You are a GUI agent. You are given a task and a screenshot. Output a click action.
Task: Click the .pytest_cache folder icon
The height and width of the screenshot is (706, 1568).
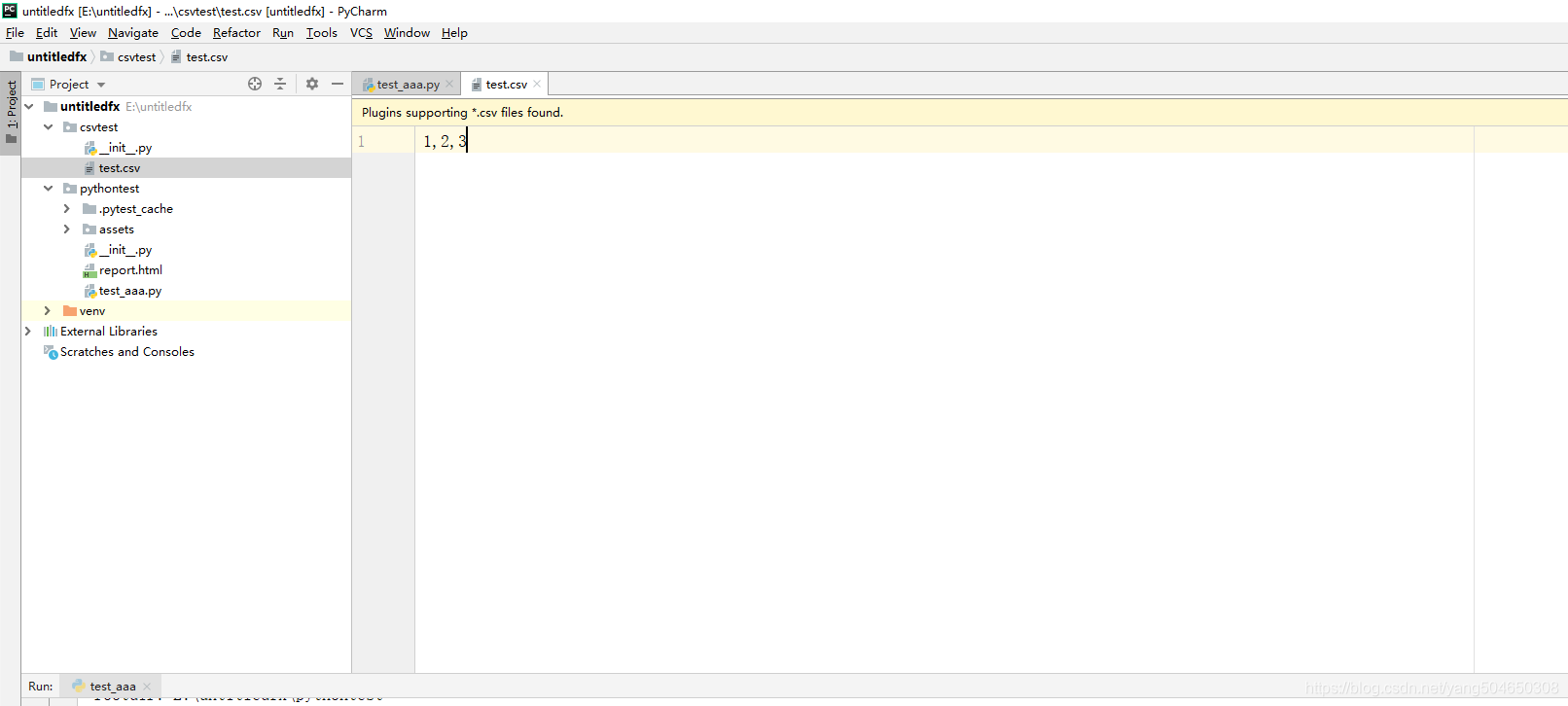coord(89,209)
